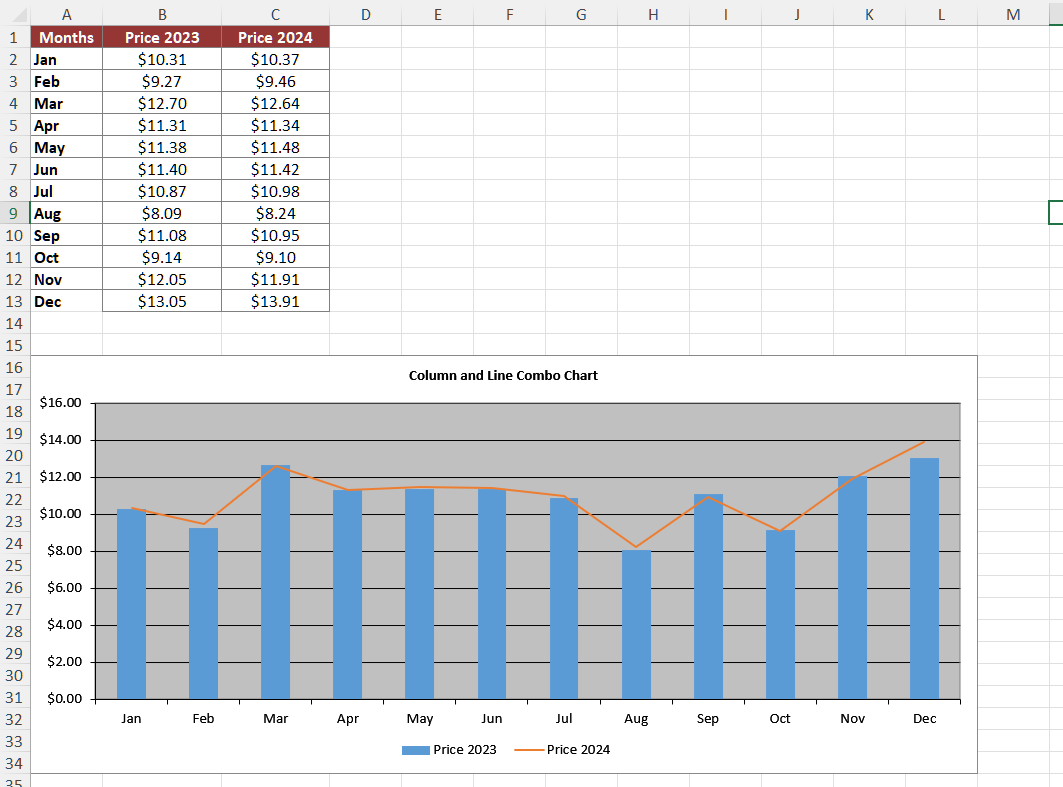Select the cell containing $8.09
1063x787 pixels.
click(x=162, y=213)
